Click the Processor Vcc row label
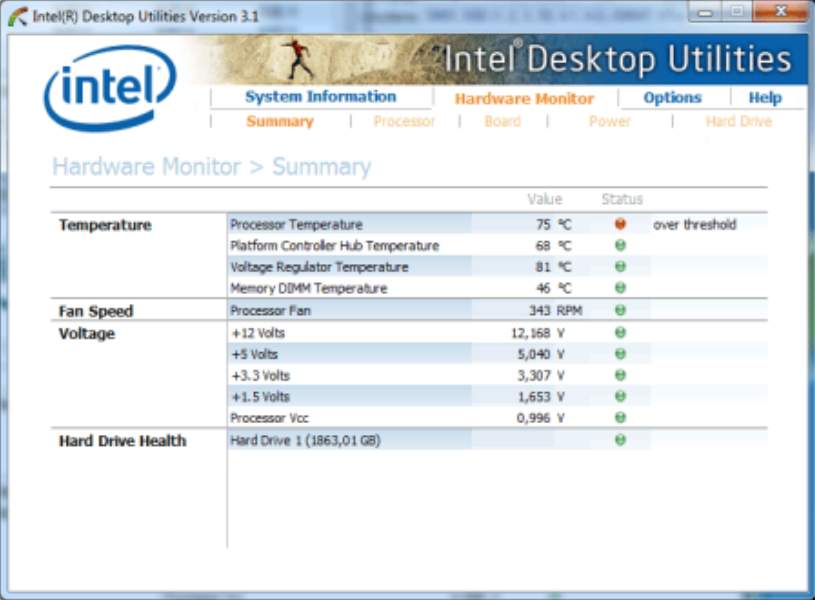The width and height of the screenshot is (815, 600). [x=269, y=418]
